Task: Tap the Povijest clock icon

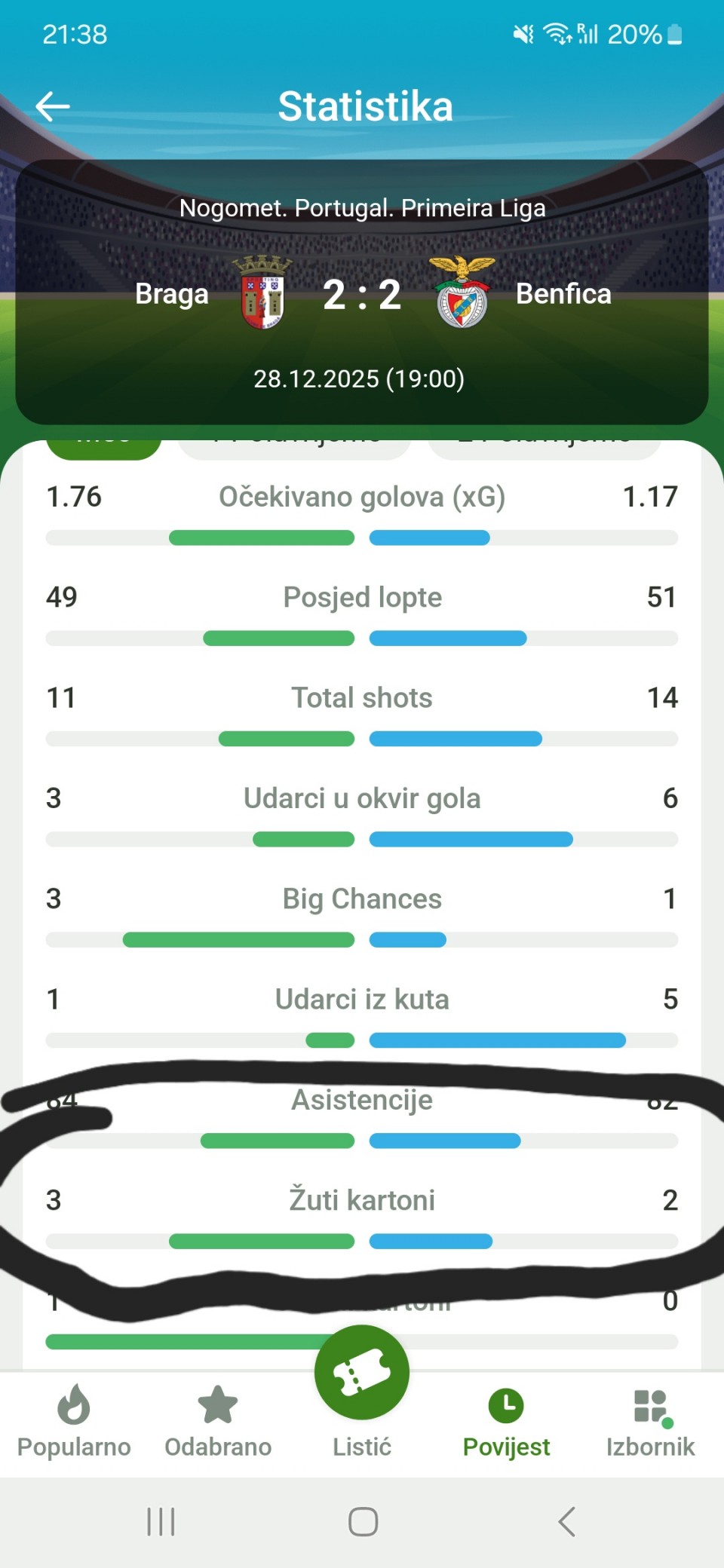Action: coord(506,1404)
